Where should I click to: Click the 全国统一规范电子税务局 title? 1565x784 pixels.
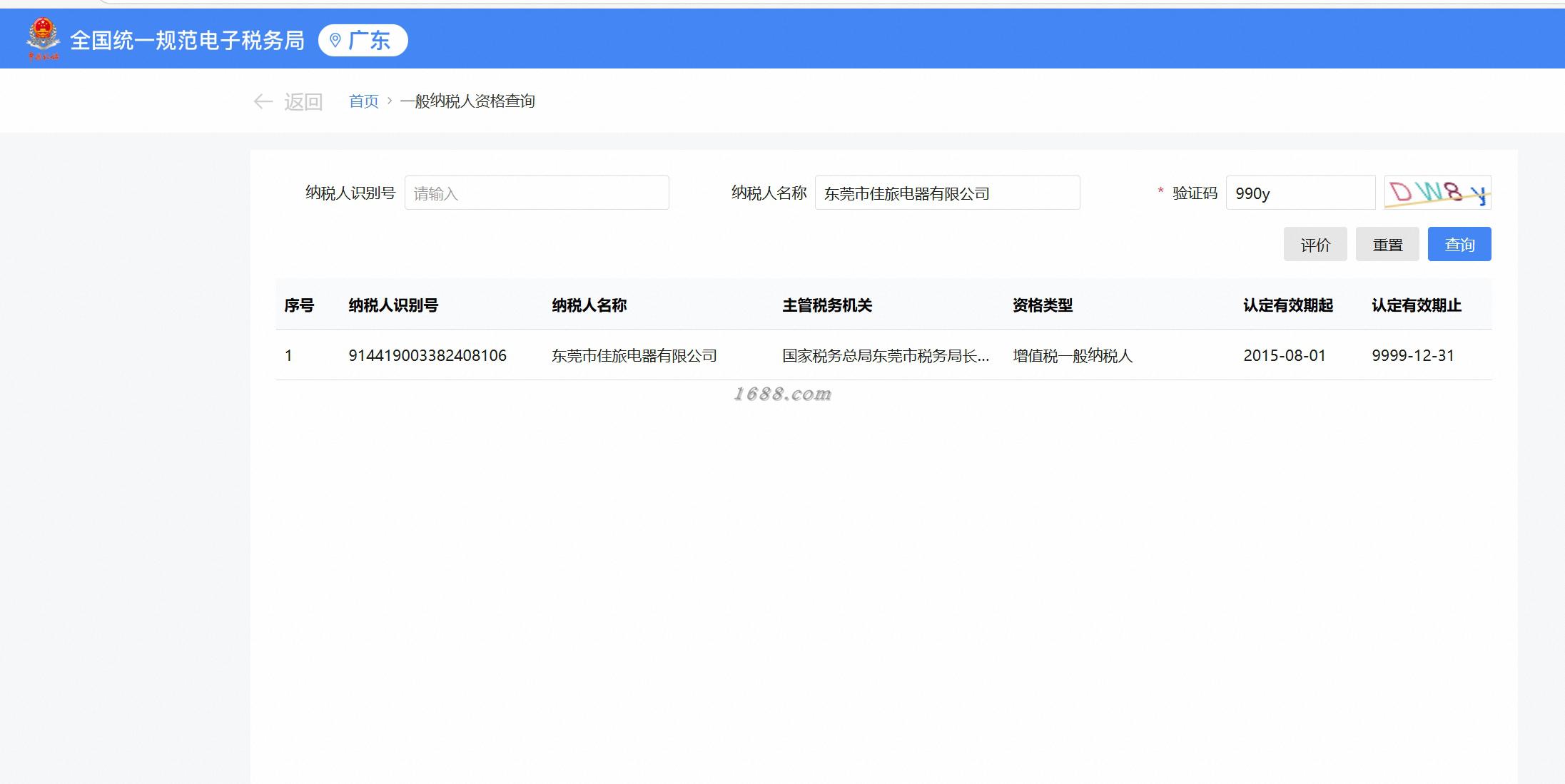[187, 40]
